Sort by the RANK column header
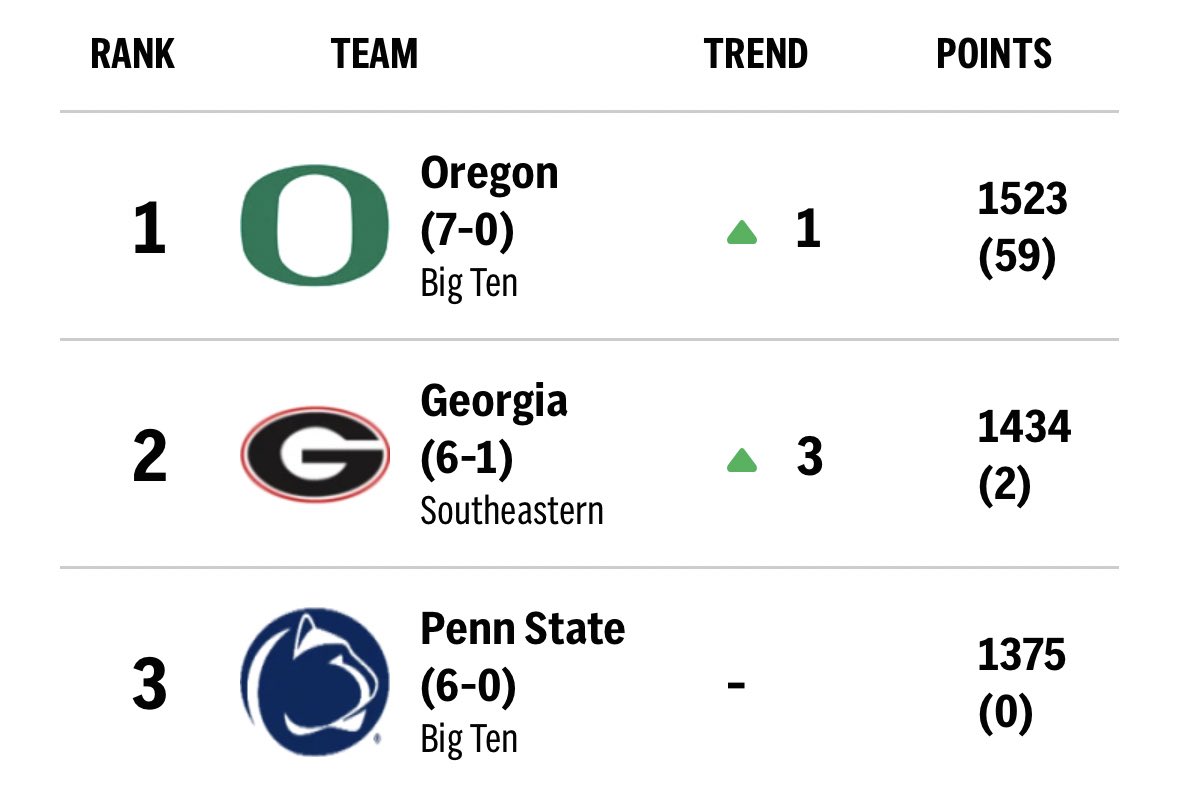The image size is (1178, 794). click(x=132, y=54)
